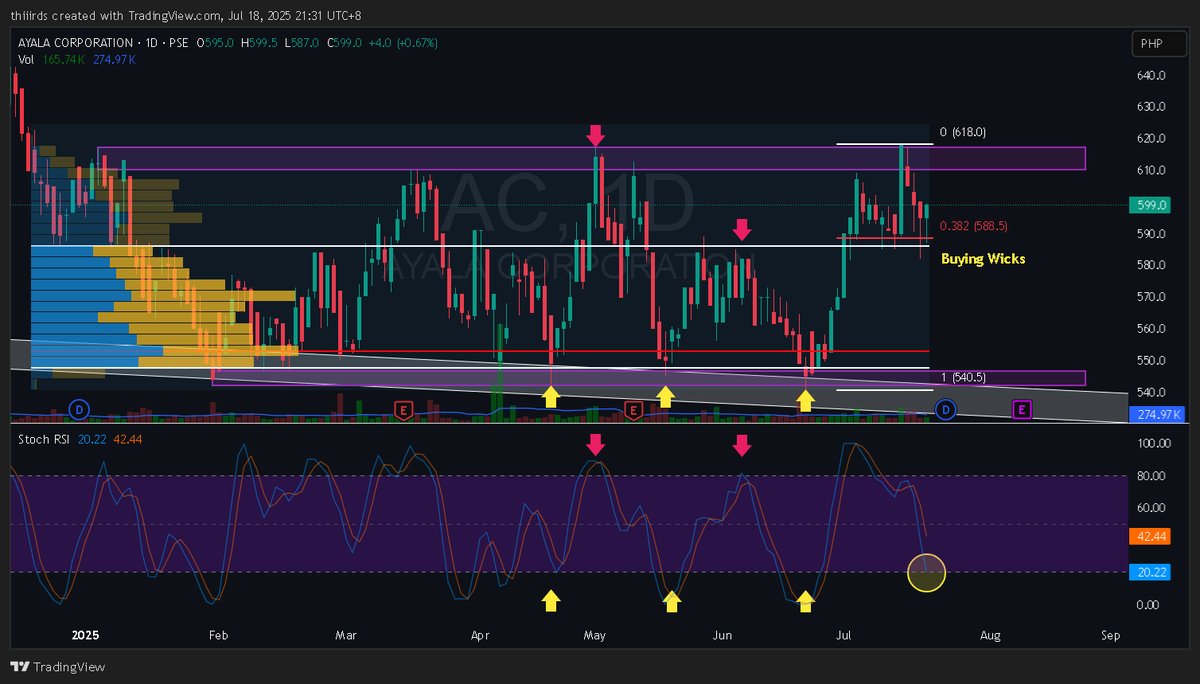Click the O595.0 open value in header

(215, 43)
